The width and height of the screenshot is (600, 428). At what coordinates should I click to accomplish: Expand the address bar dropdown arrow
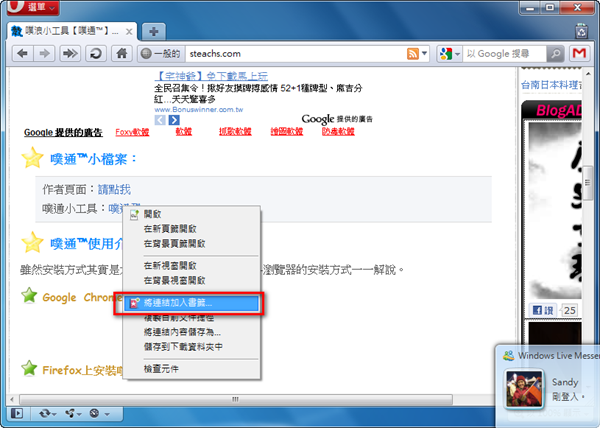click(x=424, y=54)
